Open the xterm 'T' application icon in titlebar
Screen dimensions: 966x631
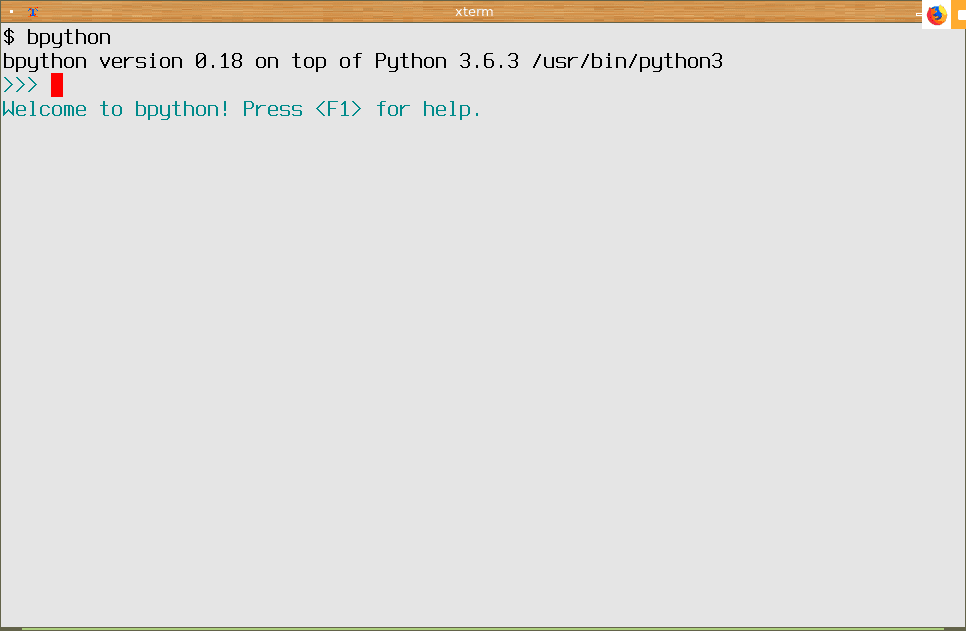point(33,11)
